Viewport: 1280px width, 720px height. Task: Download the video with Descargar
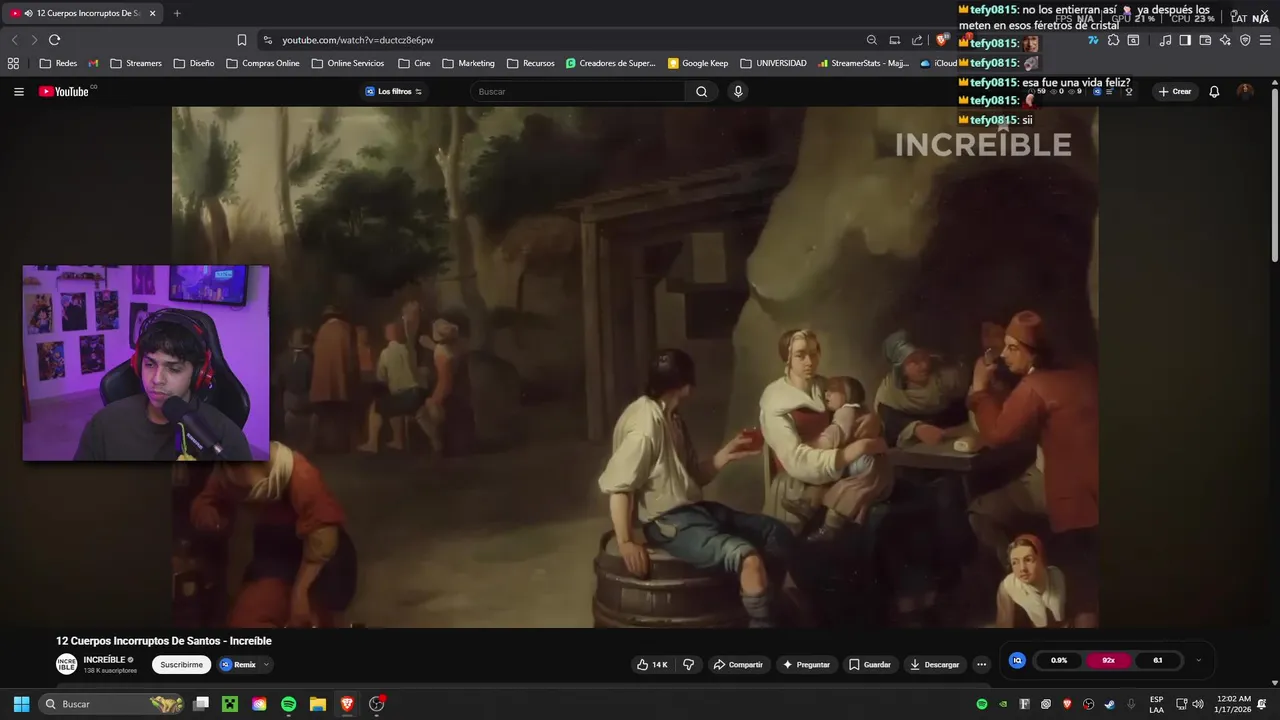pyautogui.click(x=934, y=664)
